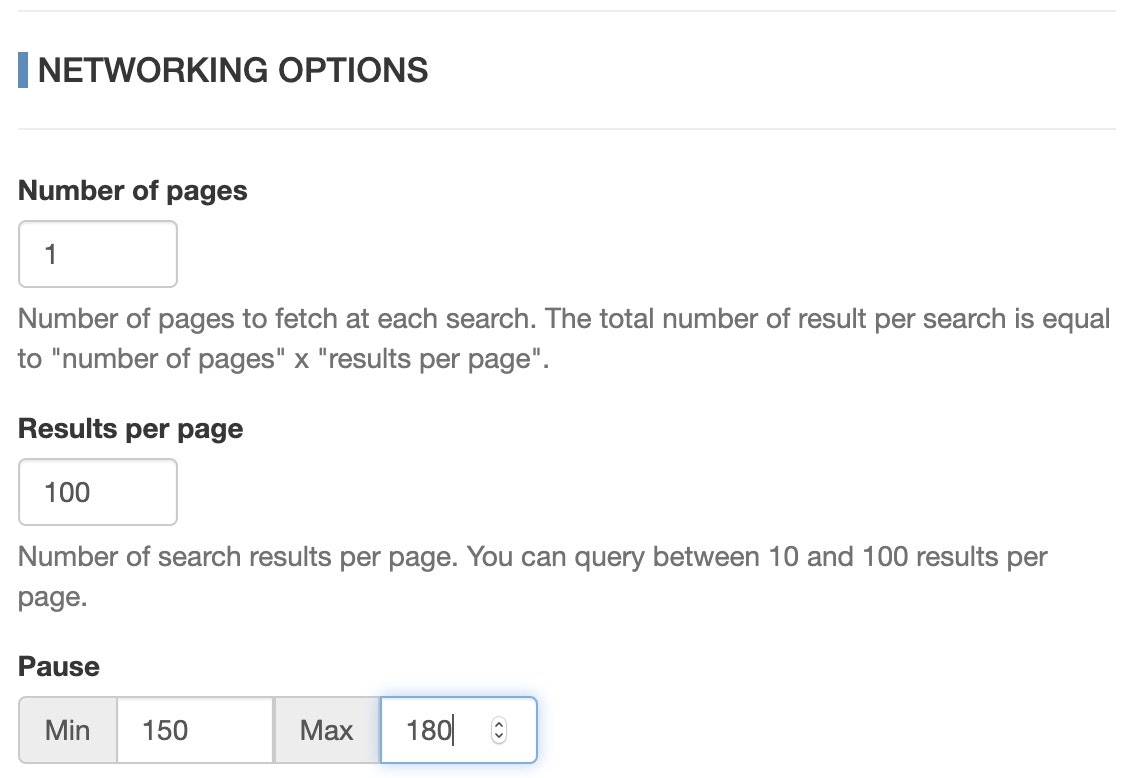Place cursor on the value 150
The image size is (1146, 778).
pyautogui.click(x=165, y=730)
